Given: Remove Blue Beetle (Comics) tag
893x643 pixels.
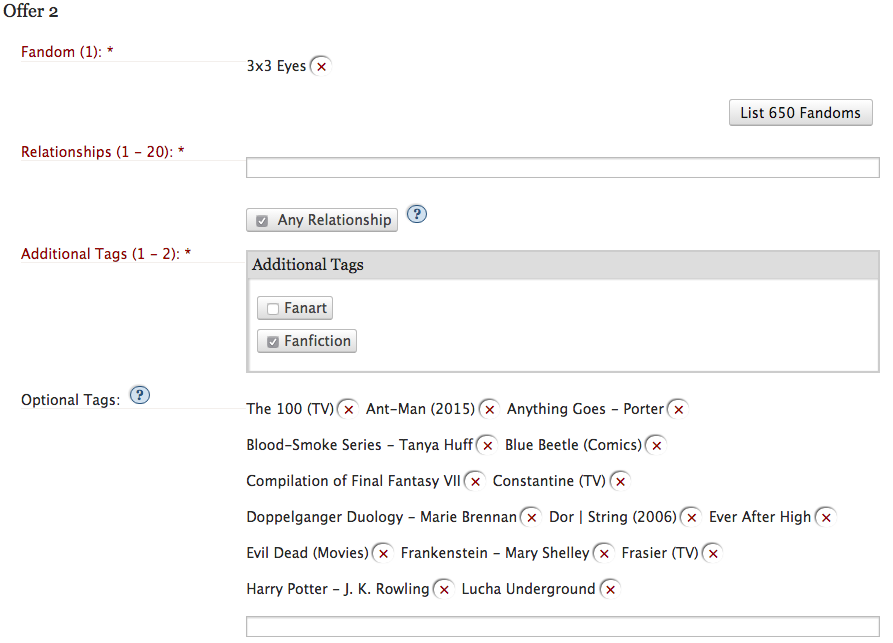Looking at the screenshot, I should click(x=657, y=445).
